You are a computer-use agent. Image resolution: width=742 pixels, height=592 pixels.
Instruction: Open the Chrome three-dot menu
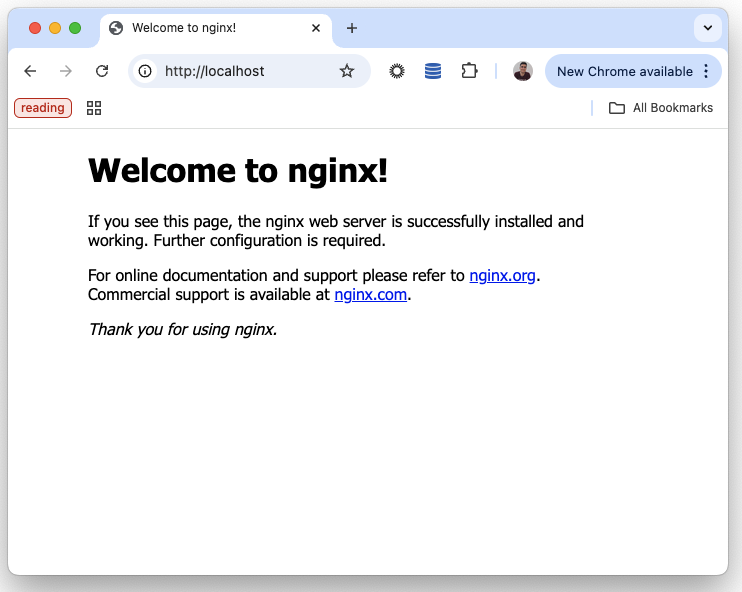706,71
